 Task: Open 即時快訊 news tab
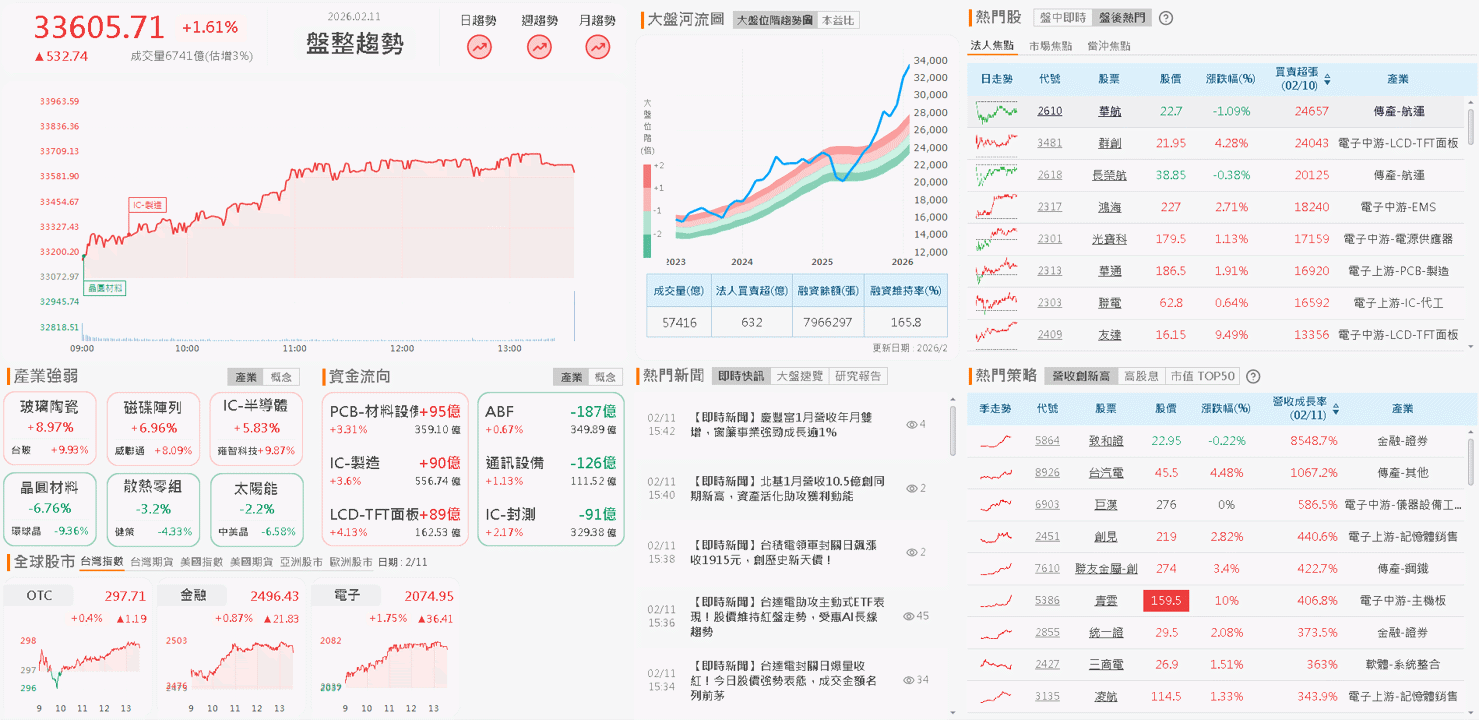tap(741, 376)
